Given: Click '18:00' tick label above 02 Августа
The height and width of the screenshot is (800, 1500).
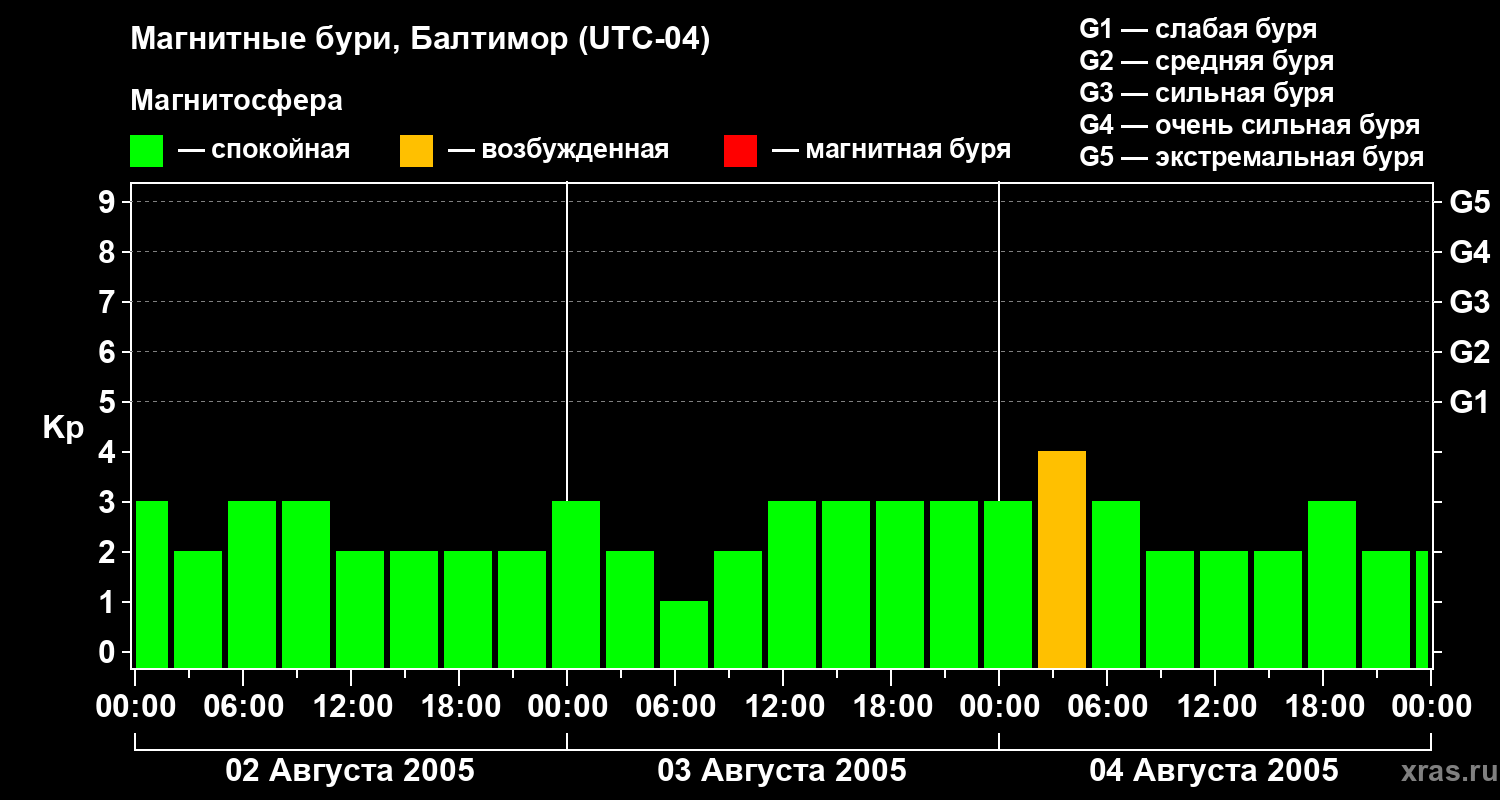Looking at the screenshot, I should (459, 707).
